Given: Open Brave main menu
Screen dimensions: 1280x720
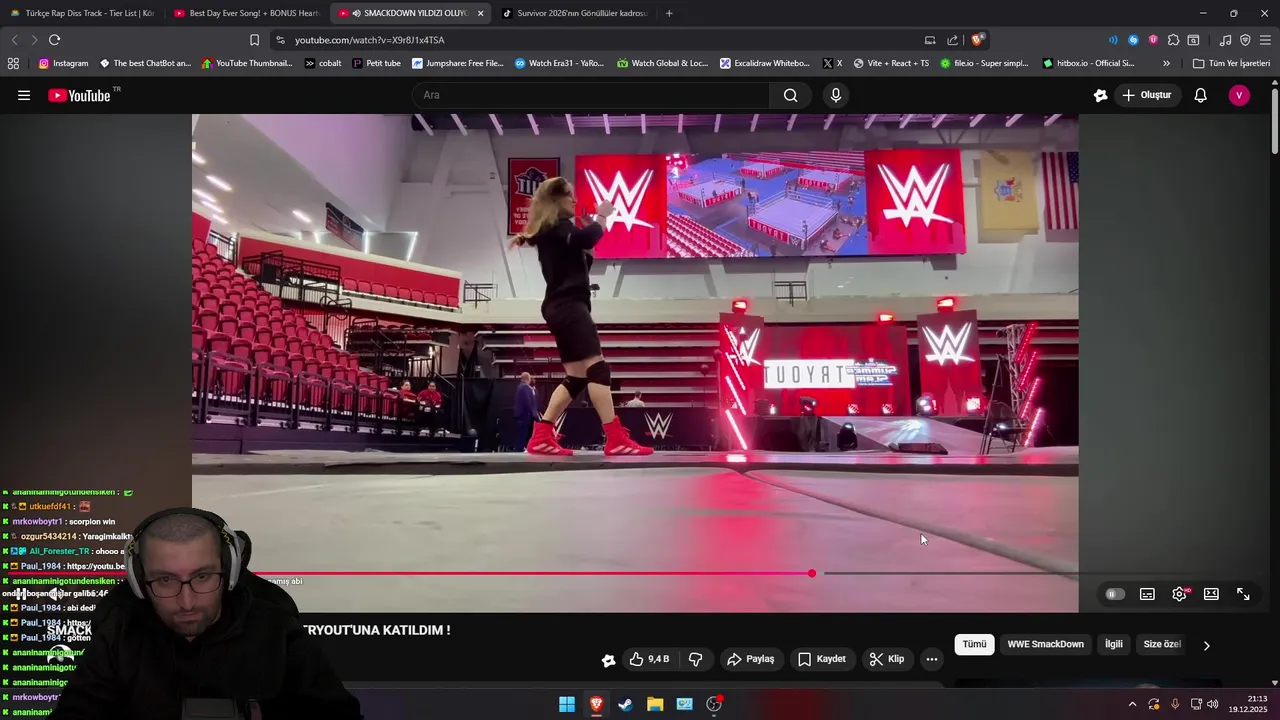Looking at the screenshot, I should click(x=1265, y=40).
